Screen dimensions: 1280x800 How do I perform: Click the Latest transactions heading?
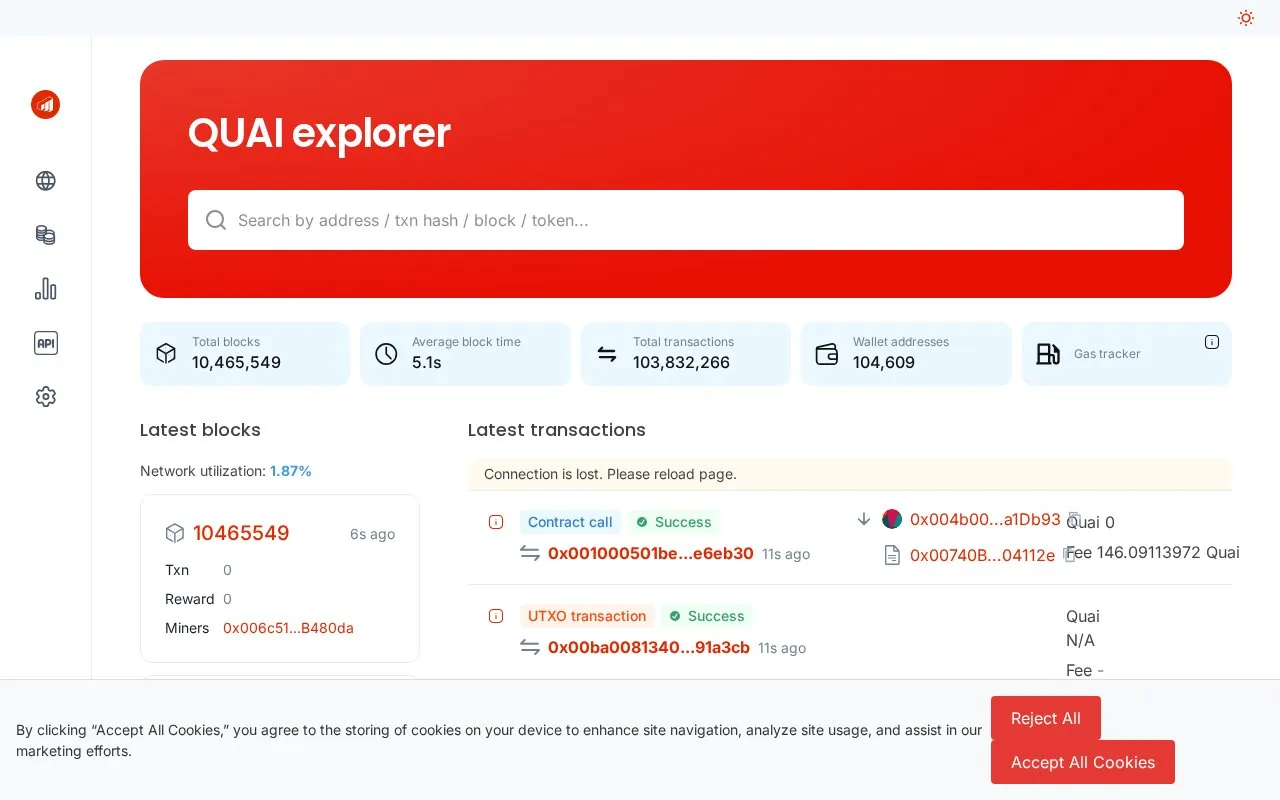coord(557,430)
